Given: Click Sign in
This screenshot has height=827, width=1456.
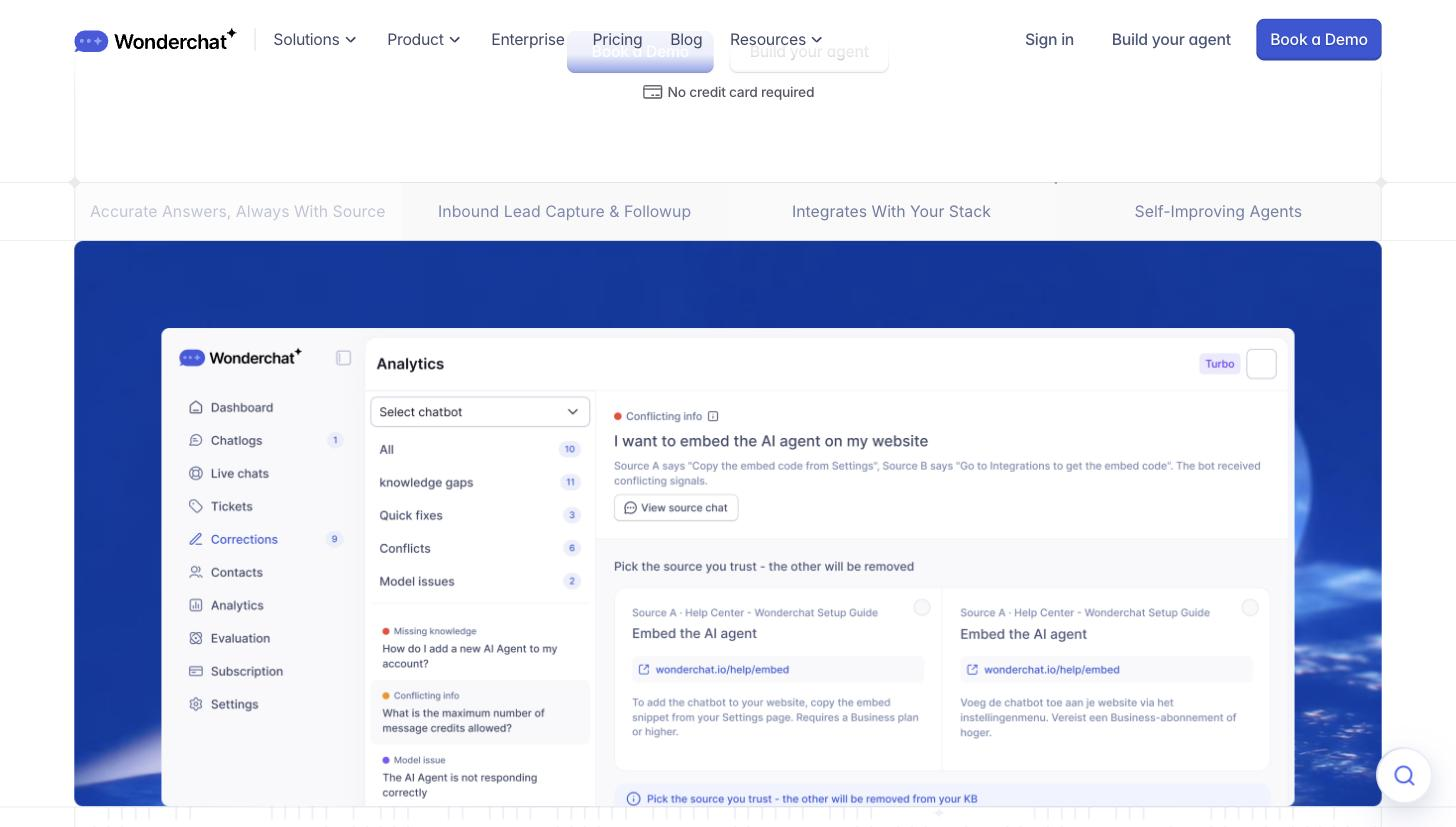Looking at the screenshot, I should pyautogui.click(x=1049, y=40).
